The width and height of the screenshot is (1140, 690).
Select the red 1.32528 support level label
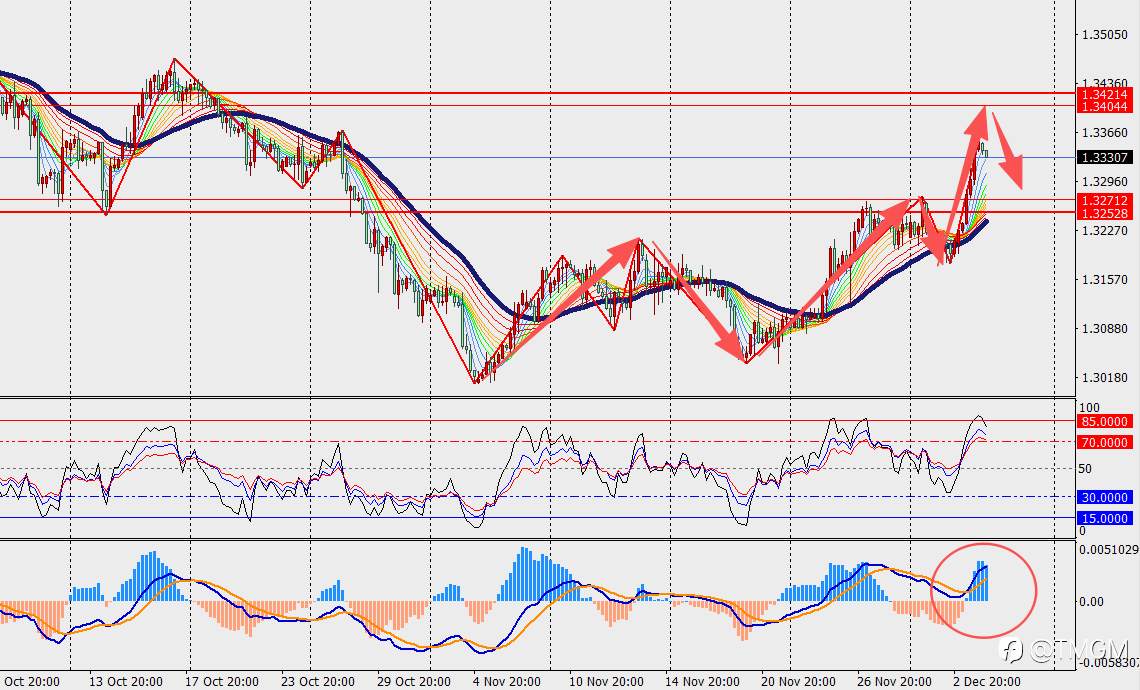coord(1104,213)
